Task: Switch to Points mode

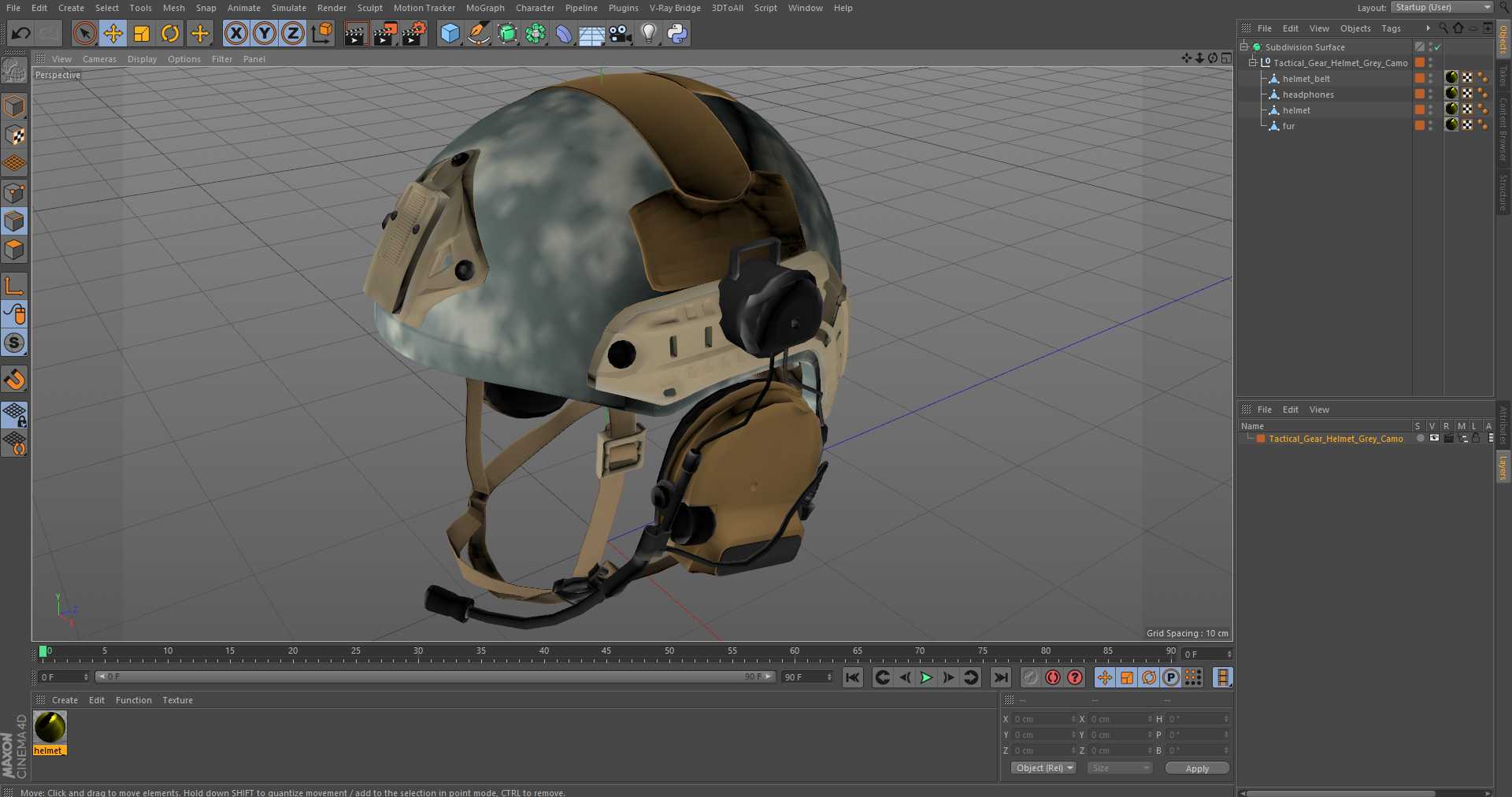Action: point(14,193)
